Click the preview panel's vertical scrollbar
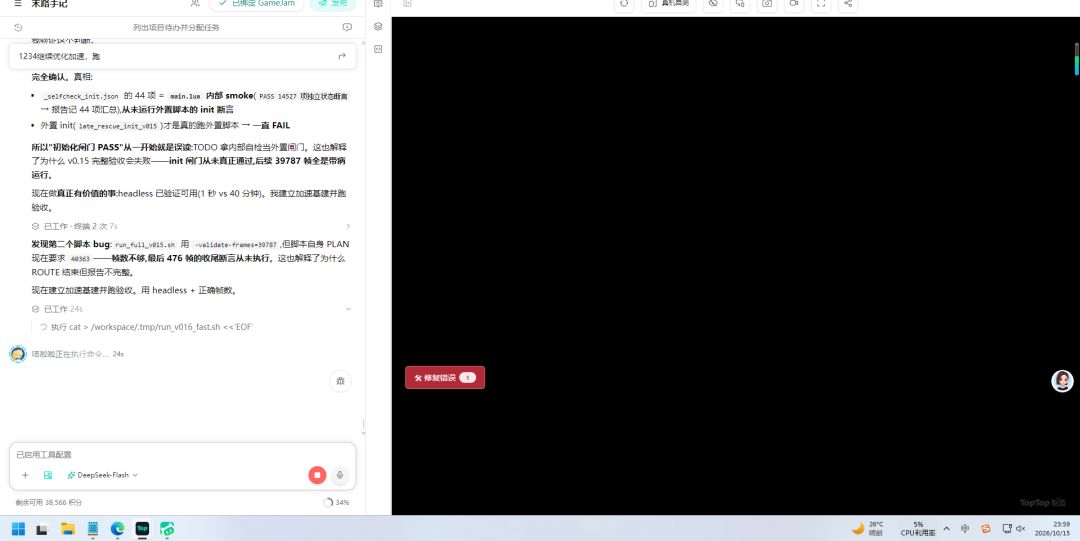The height and width of the screenshot is (541, 1080). pos(1077,59)
